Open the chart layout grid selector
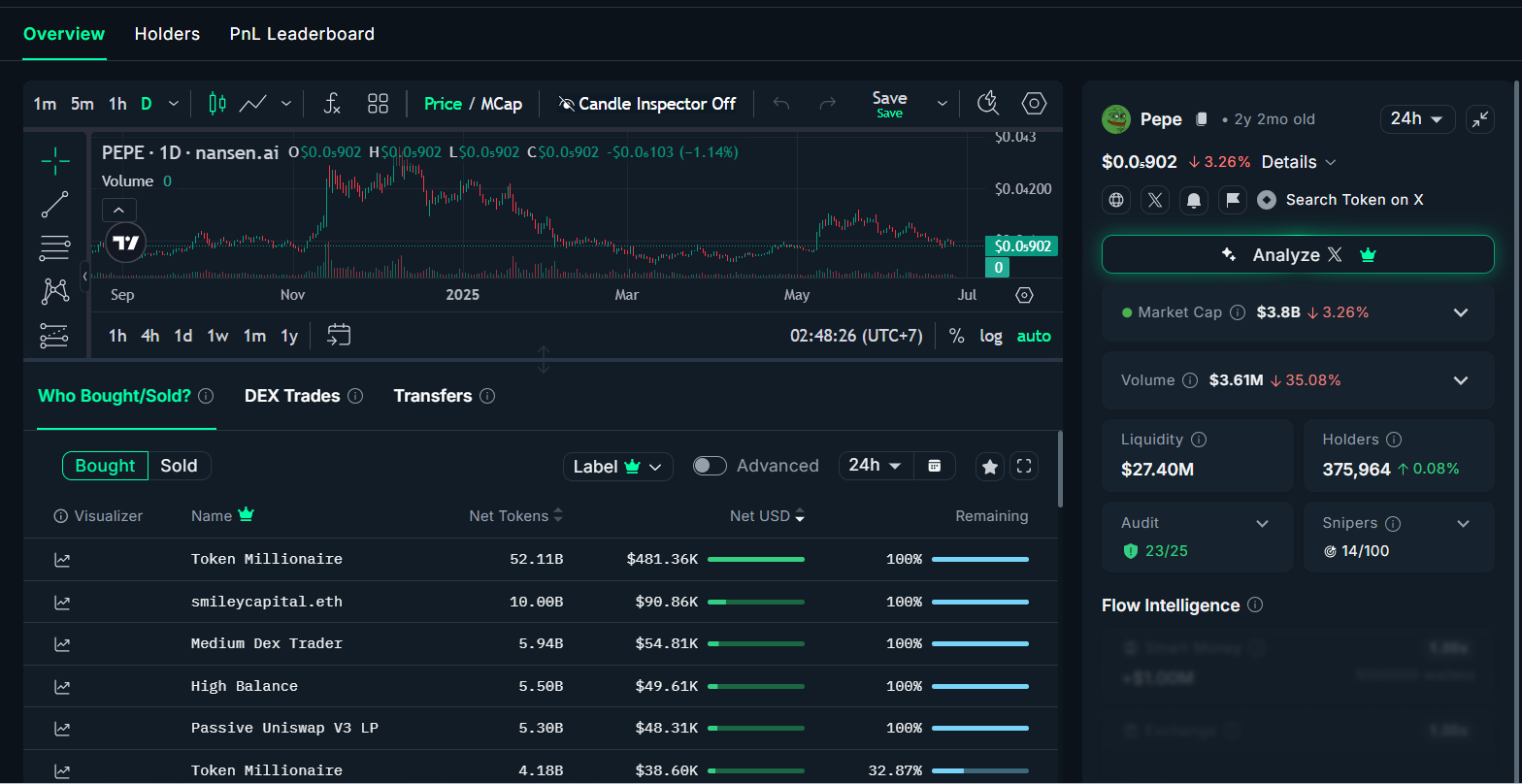1522x784 pixels. tap(378, 103)
